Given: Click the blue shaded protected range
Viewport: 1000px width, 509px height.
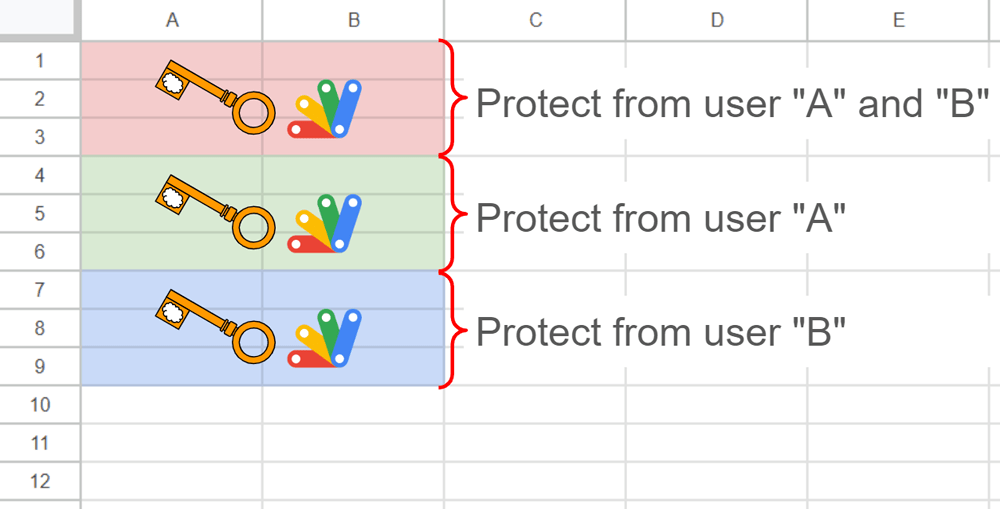Looking at the screenshot, I should (x=120, y=365).
